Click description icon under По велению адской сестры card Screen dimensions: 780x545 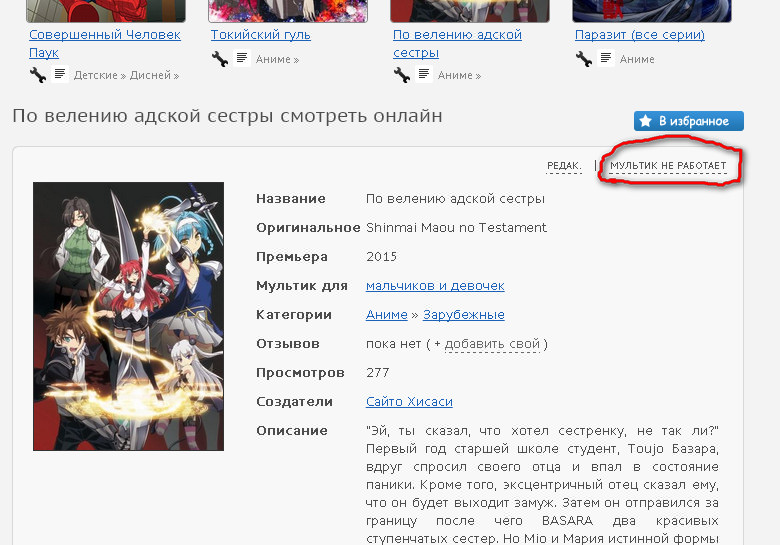pyautogui.click(x=424, y=74)
